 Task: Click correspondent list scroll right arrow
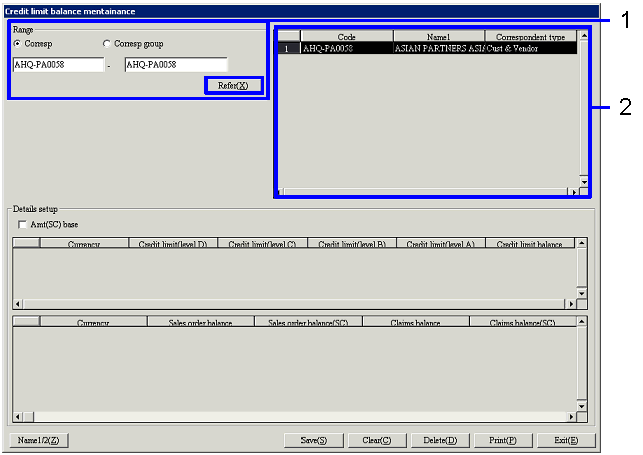coord(574,192)
